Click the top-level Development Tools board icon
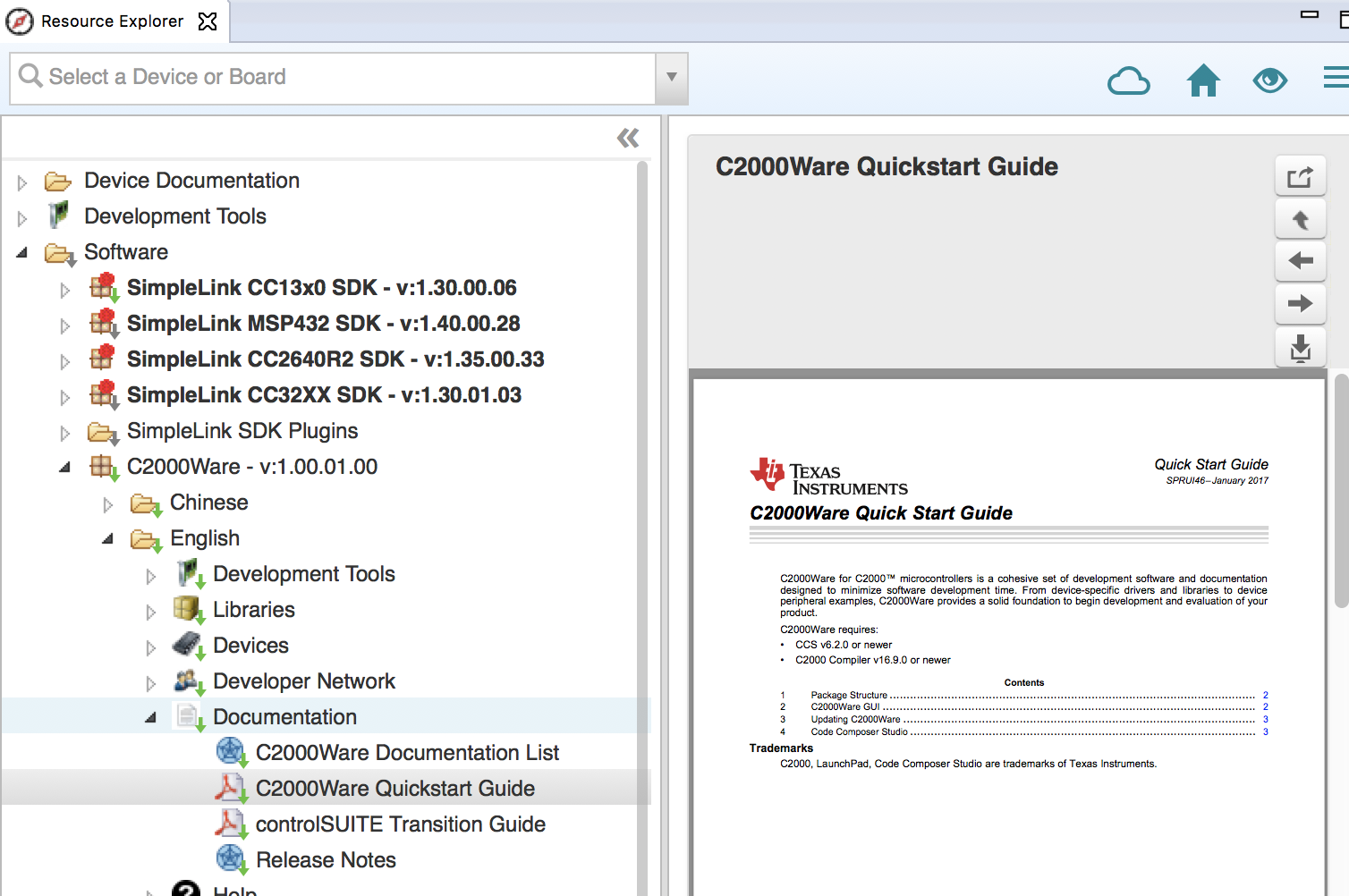 tap(59, 215)
